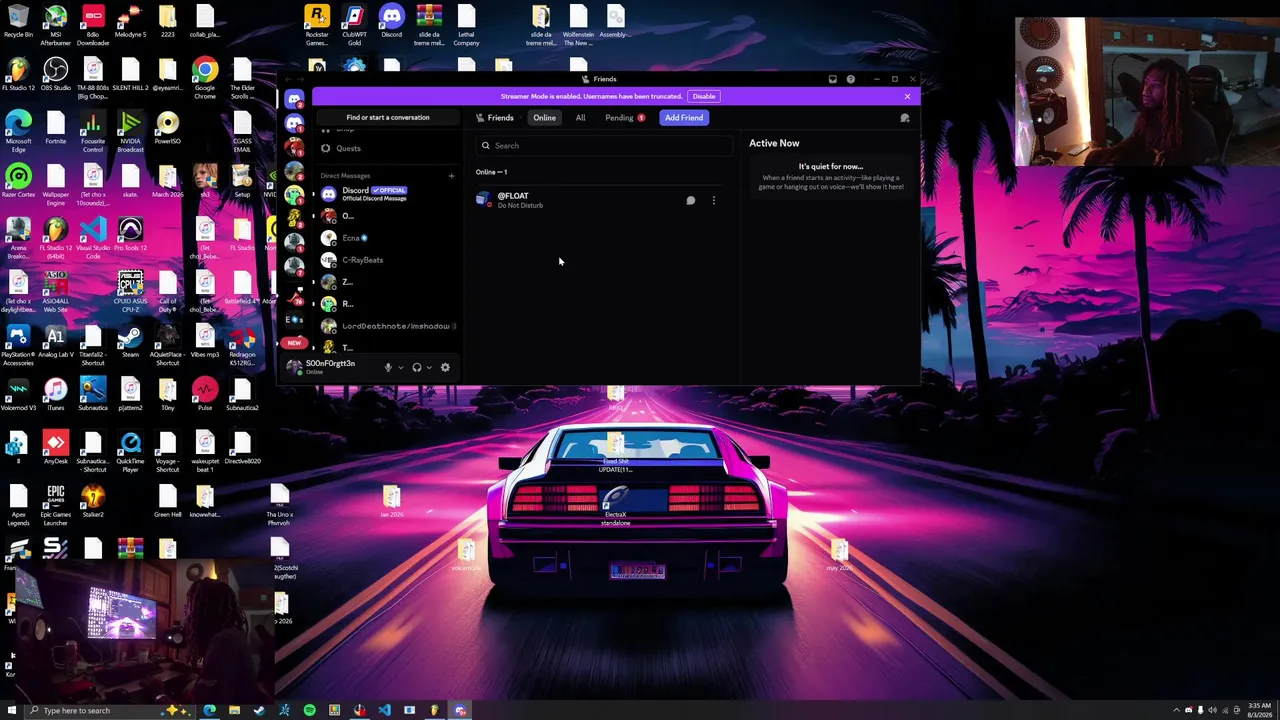The image size is (1280, 720).
Task: Show hidden system tray icons
Action: [x=1176, y=710]
